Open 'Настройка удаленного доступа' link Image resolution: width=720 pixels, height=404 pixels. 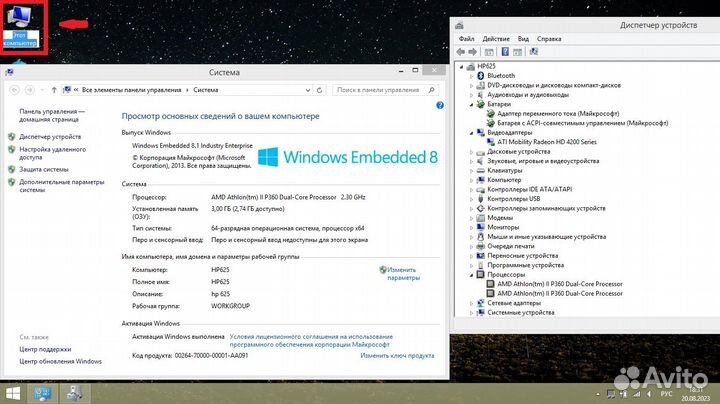52,153
